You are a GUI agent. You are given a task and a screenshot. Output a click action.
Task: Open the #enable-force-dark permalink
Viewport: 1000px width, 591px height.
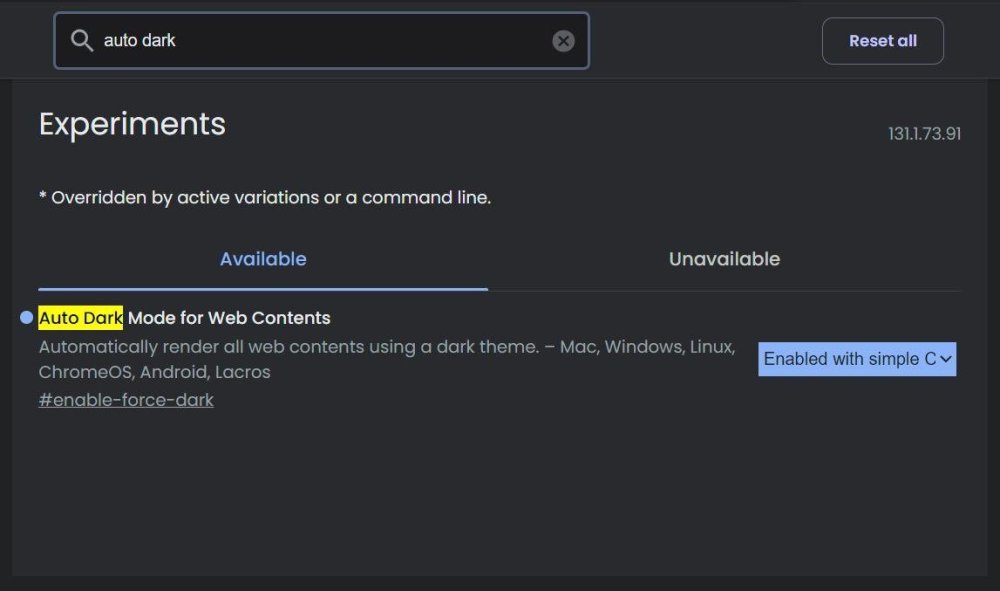tap(125, 399)
